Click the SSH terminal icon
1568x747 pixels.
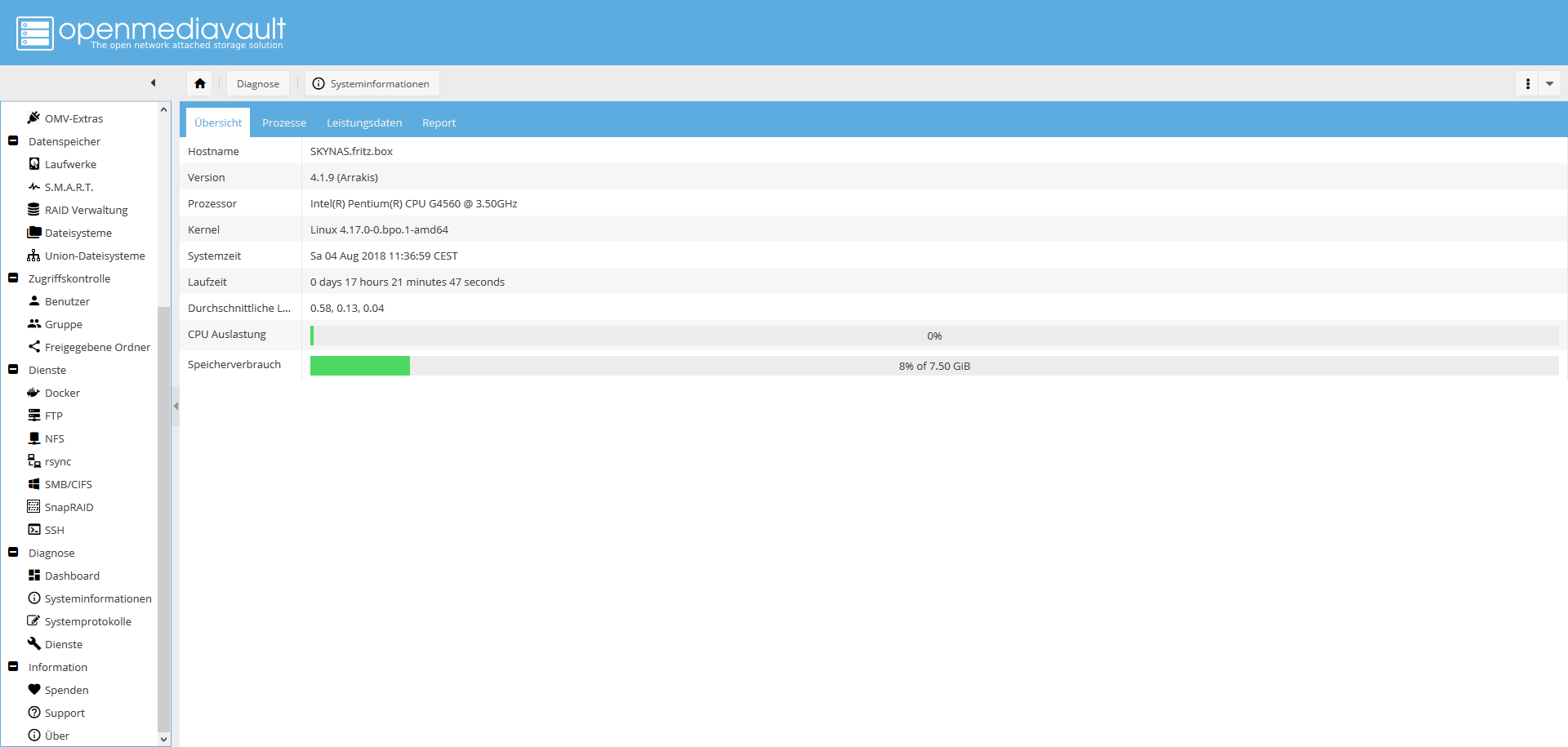click(33, 529)
